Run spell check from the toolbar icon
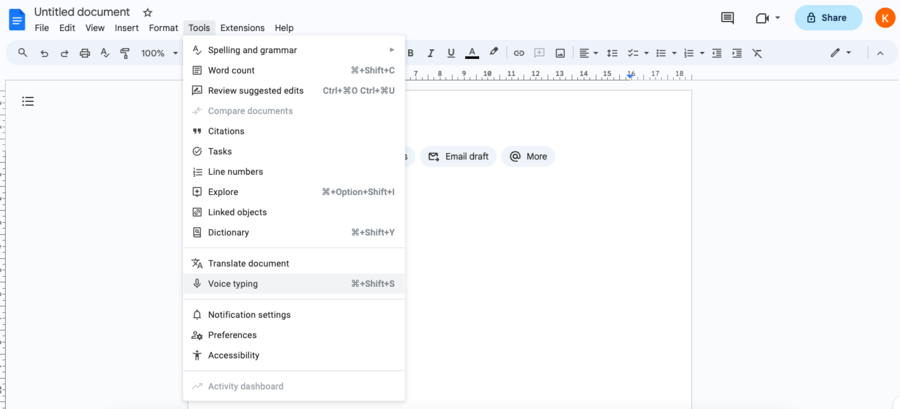The height and width of the screenshot is (409, 900). point(104,53)
